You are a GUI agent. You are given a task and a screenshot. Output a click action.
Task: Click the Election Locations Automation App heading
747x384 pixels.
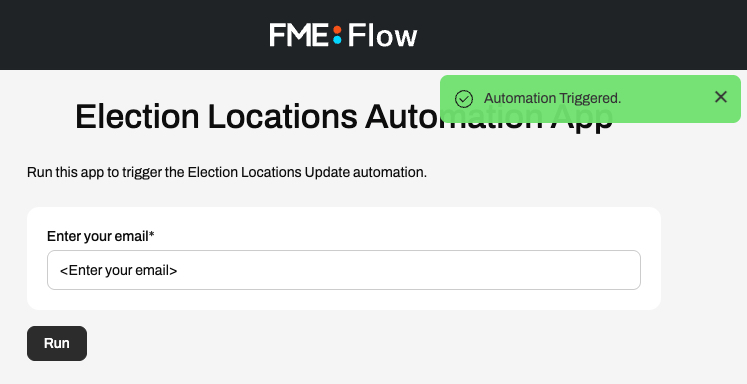[344, 116]
